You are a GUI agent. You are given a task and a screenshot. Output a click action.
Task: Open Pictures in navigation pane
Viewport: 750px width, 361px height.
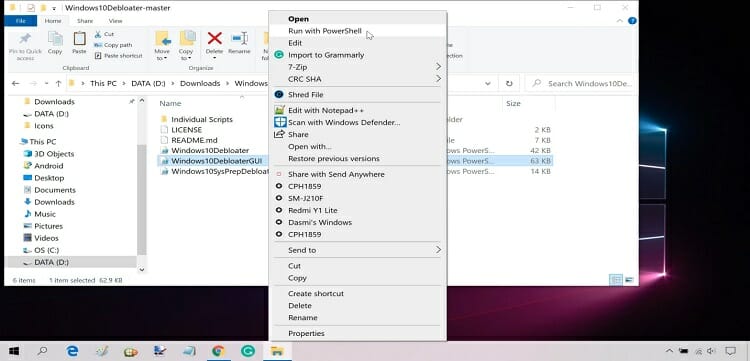pos(48,226)
